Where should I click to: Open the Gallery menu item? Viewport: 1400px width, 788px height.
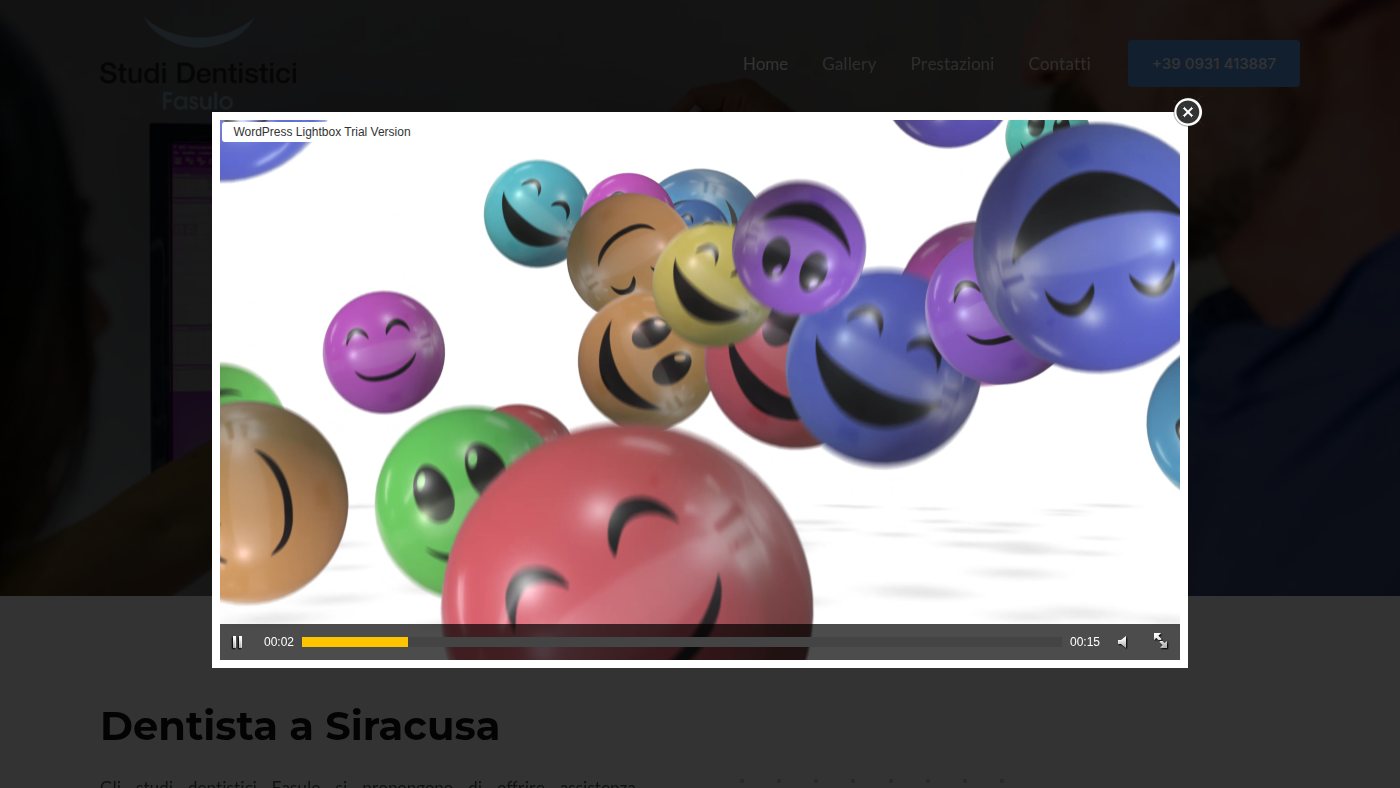(849, 64)
